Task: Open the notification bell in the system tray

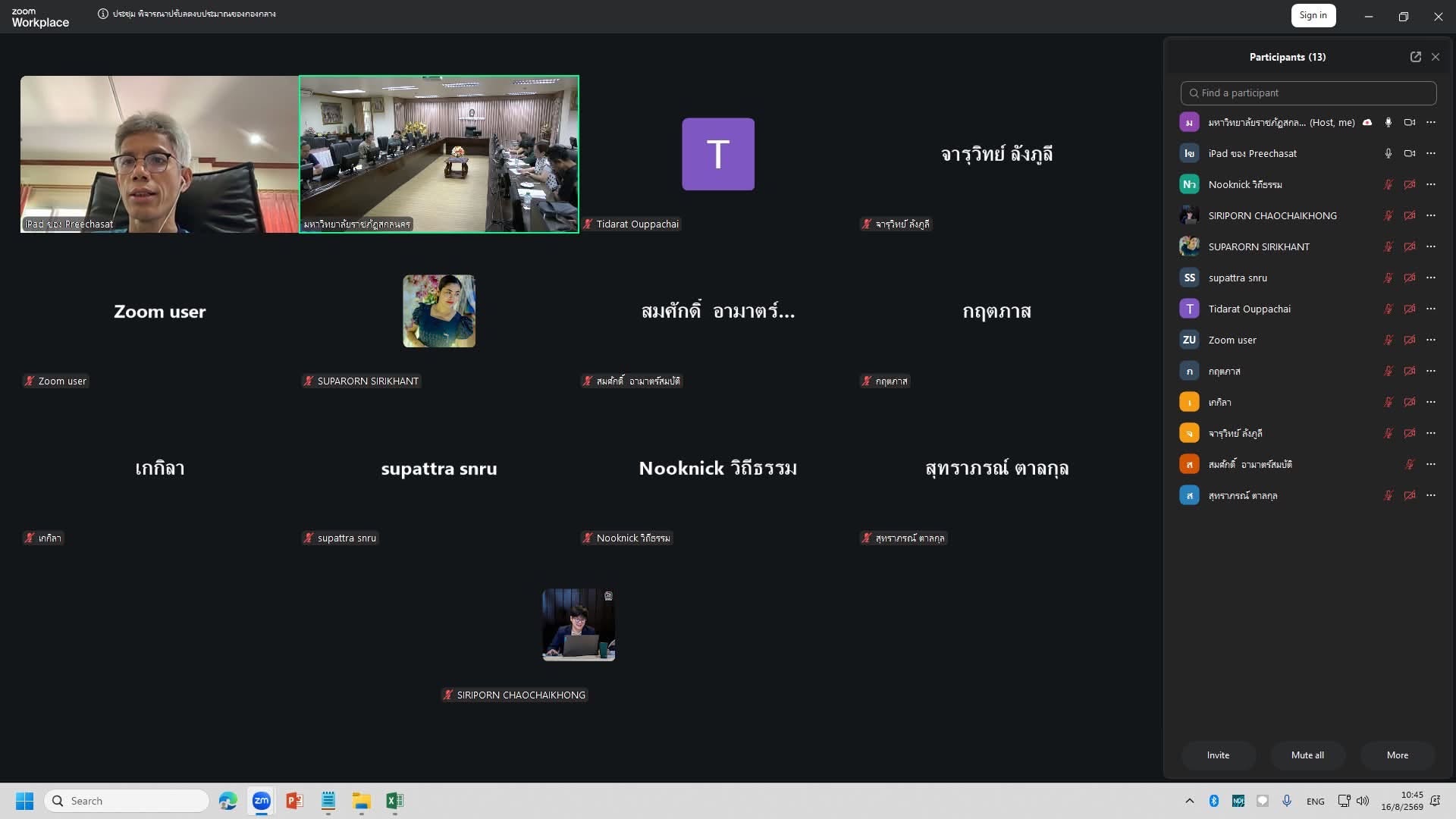Action: point(1435,801)
